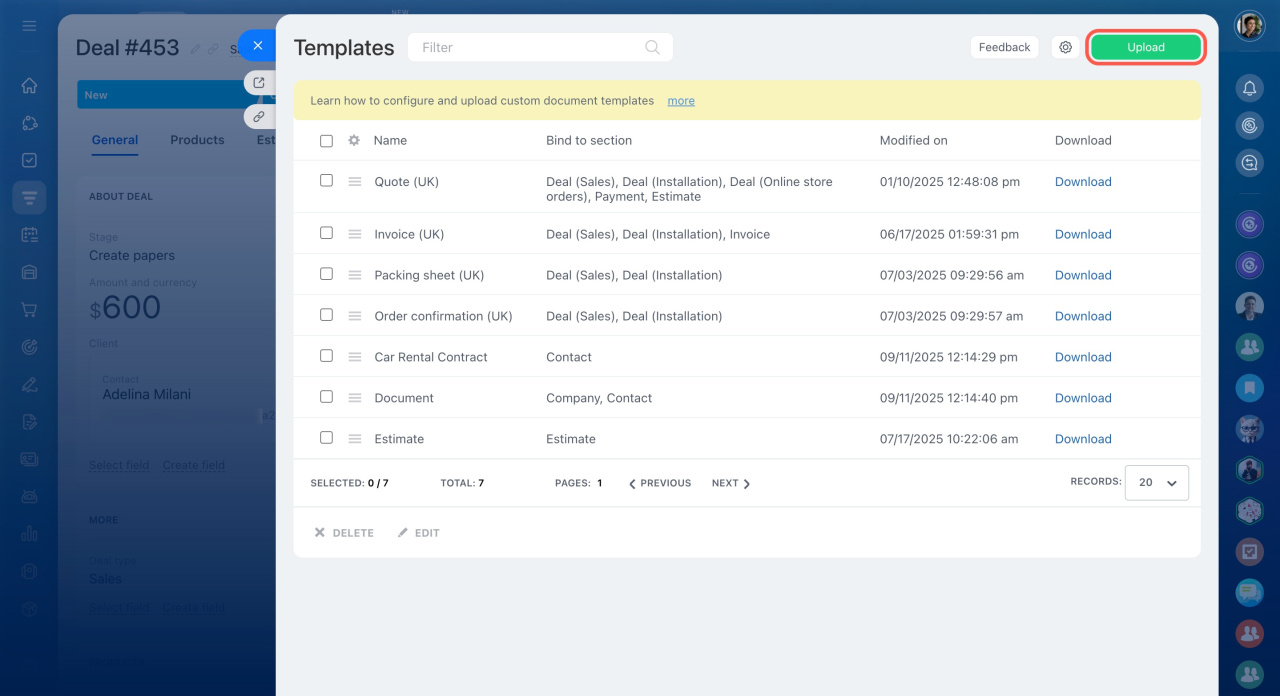Toggle the select-all checkbox in header
Screen dimensions: 1280x696
(326, 141)
